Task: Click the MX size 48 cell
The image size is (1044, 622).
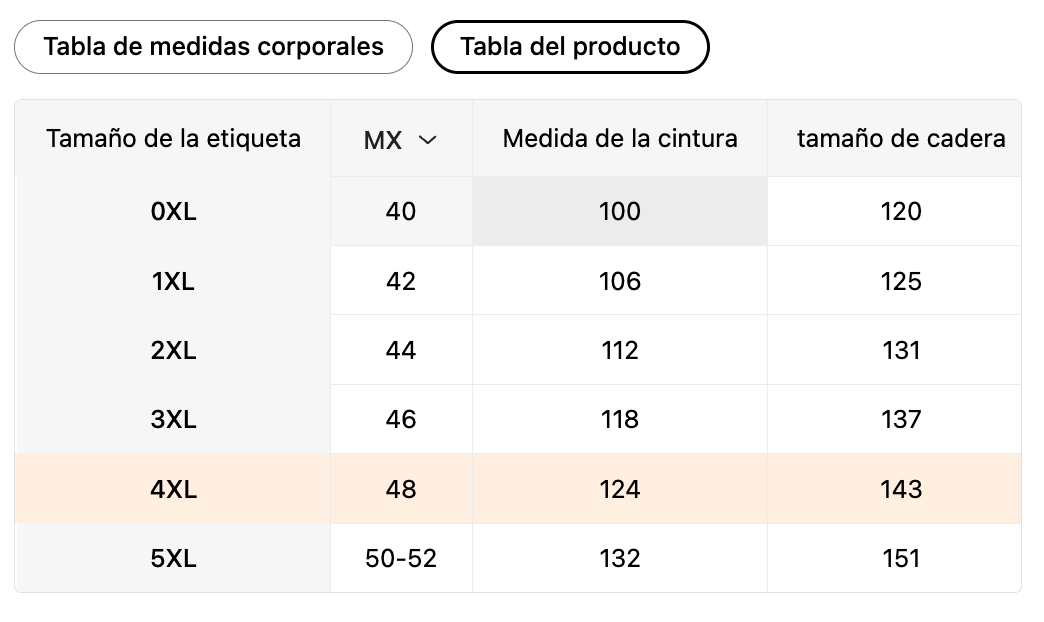Action: tap(401, 489)
